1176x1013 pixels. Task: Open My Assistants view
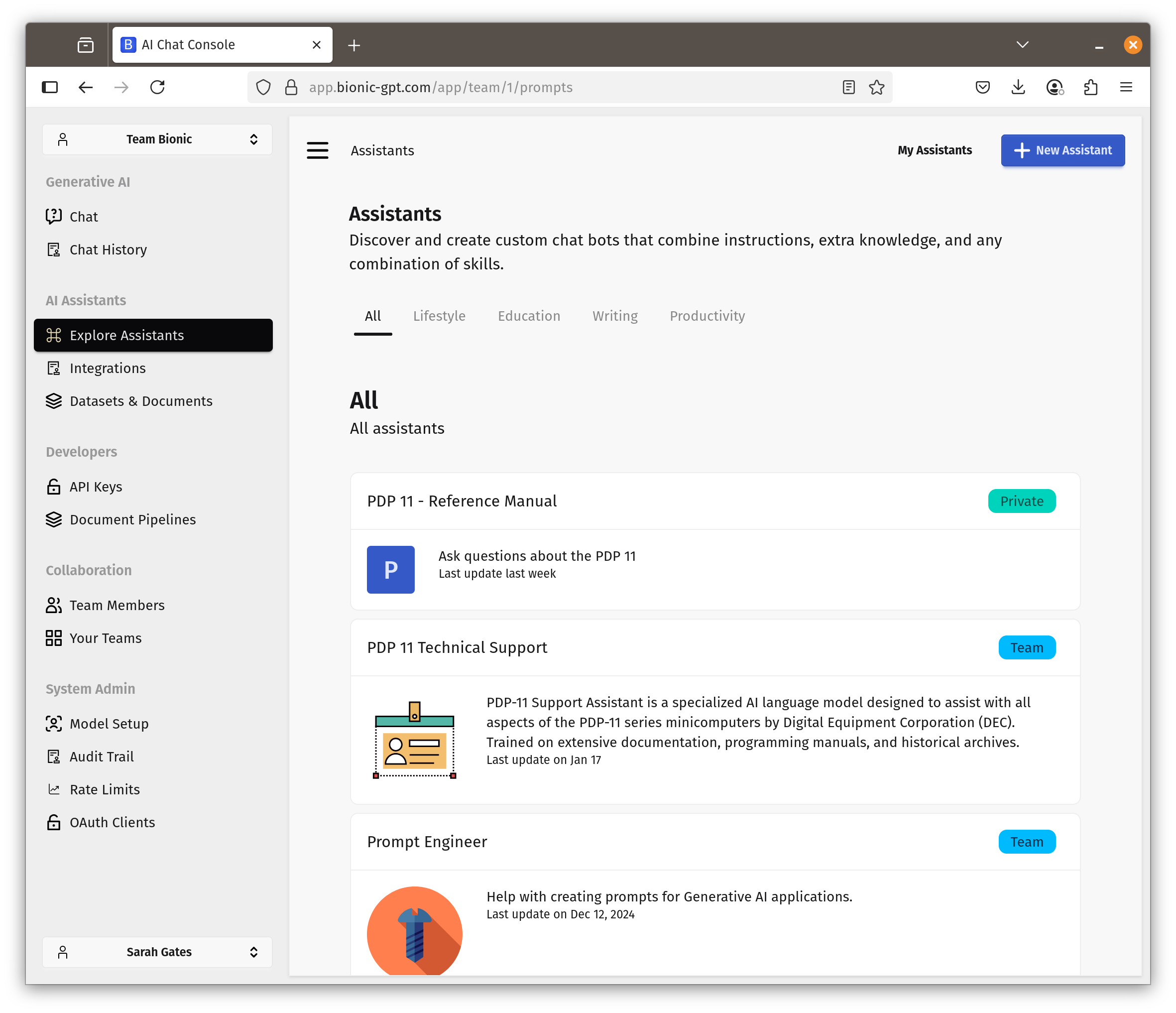coord(934,150)
